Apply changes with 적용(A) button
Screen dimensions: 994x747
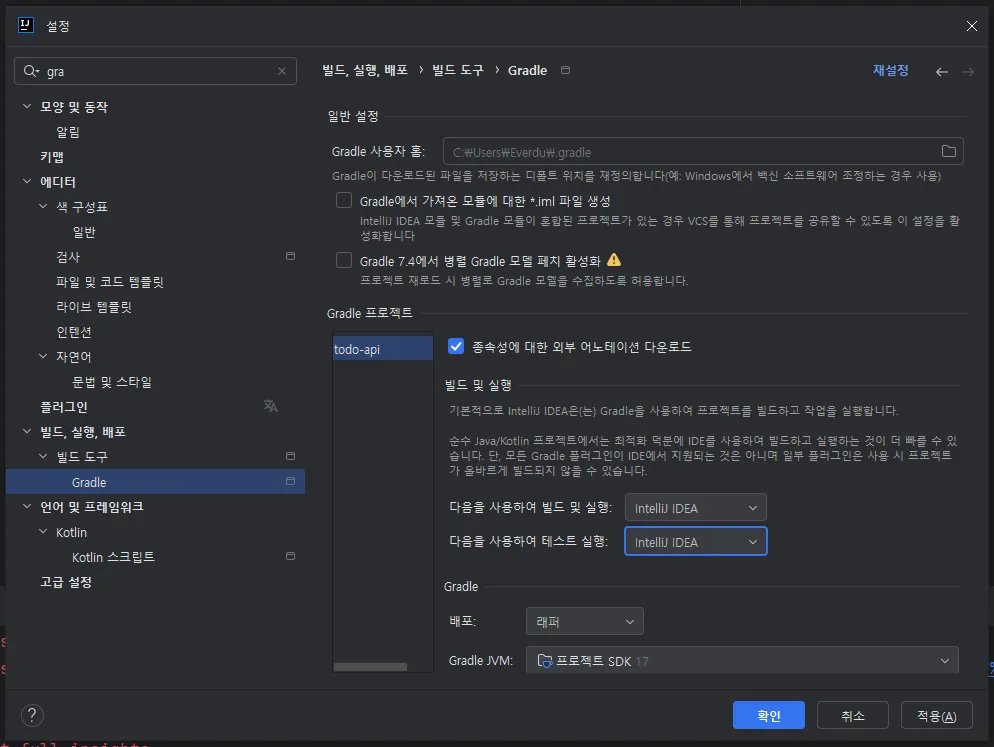point(936,715)
